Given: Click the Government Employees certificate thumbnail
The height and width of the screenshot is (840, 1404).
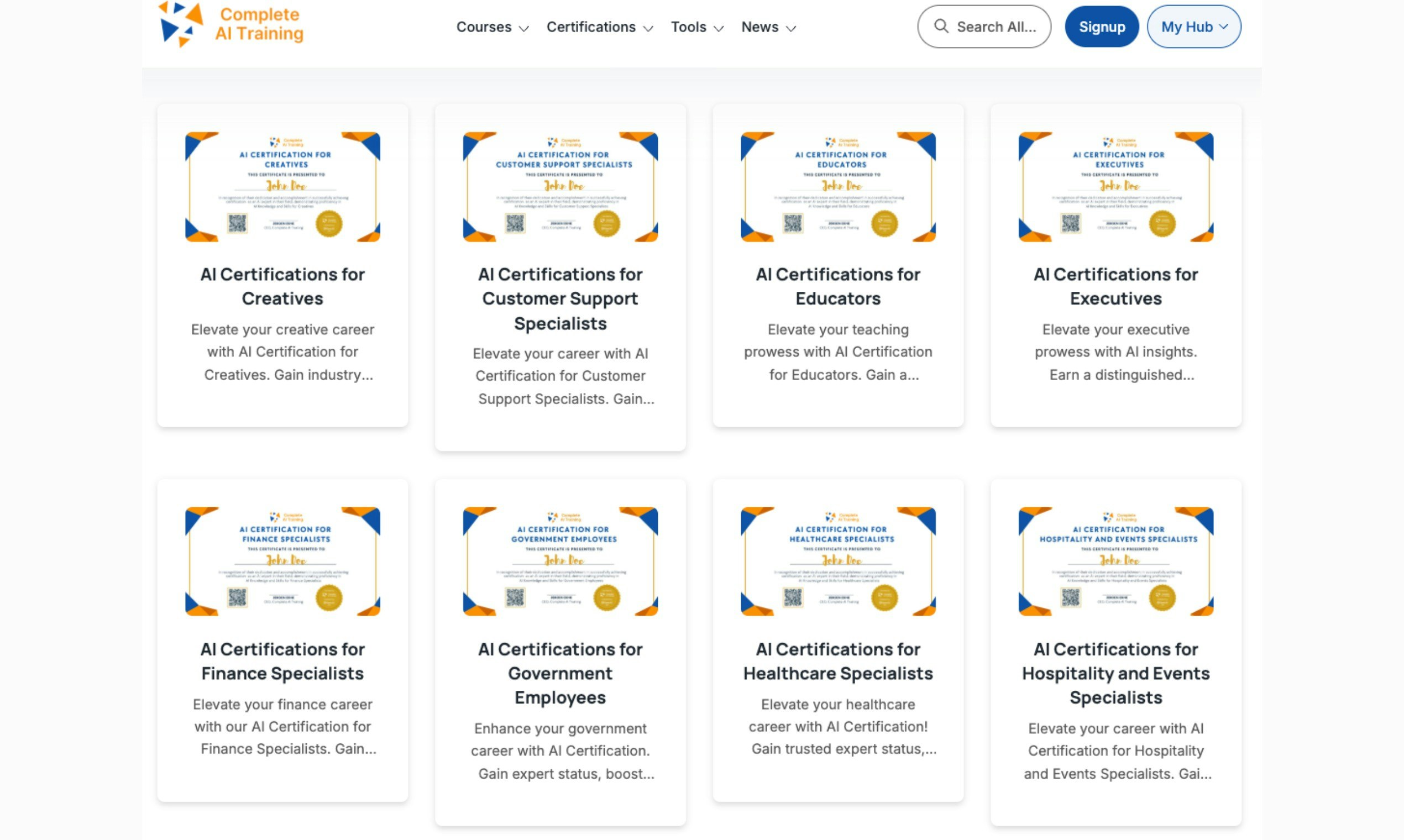Looking at the screenshot, I should (x=560, y=561).
